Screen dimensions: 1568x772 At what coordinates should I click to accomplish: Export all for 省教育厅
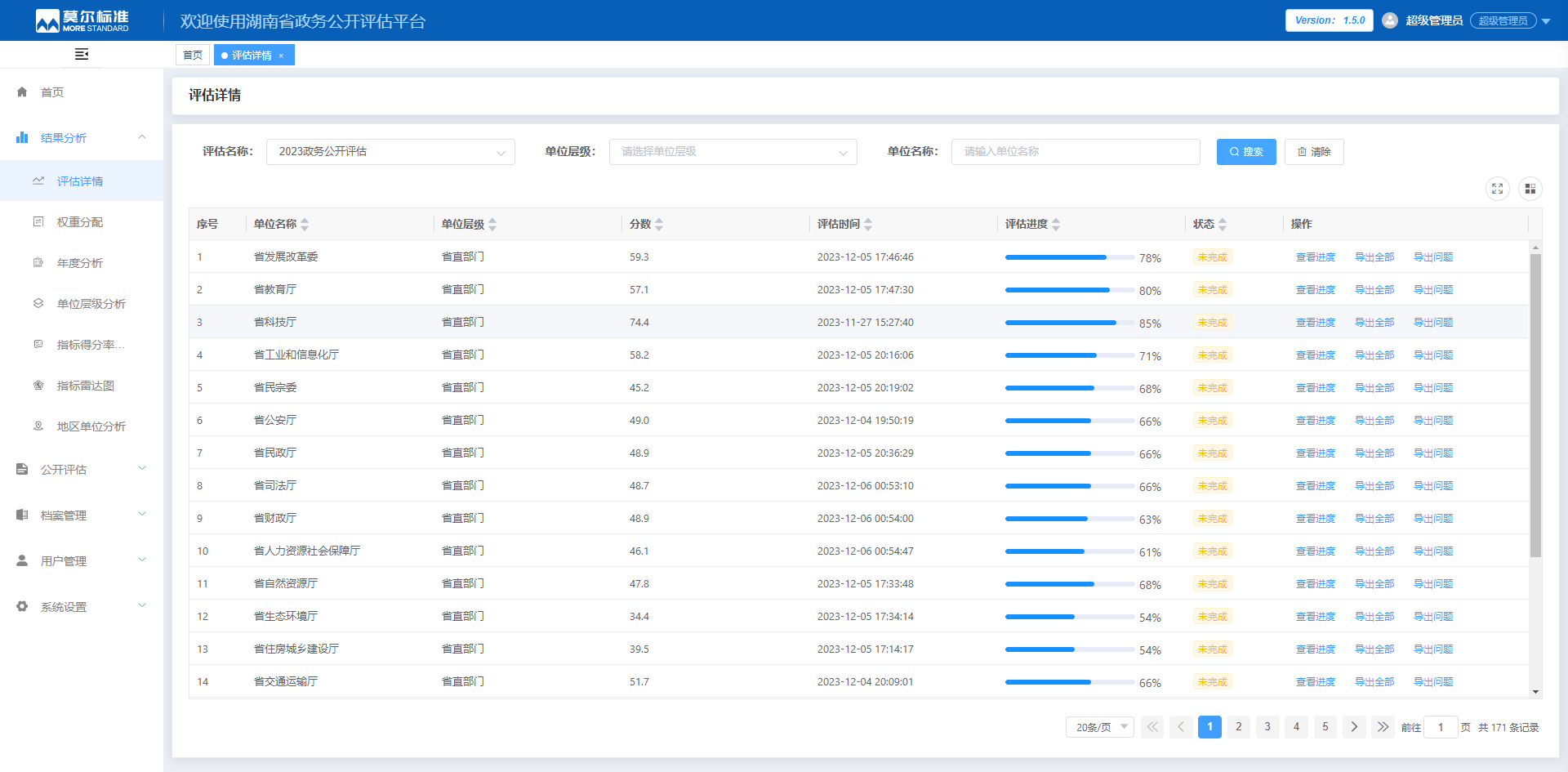1374,290
